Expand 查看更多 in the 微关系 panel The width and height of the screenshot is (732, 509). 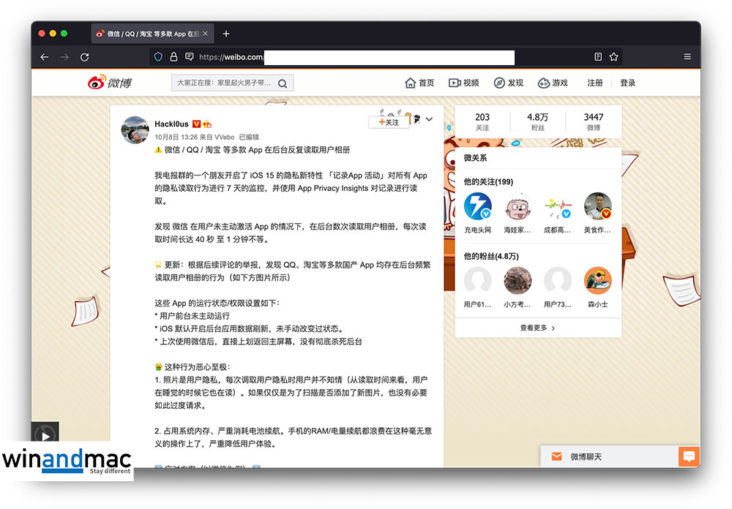[537, 327]
